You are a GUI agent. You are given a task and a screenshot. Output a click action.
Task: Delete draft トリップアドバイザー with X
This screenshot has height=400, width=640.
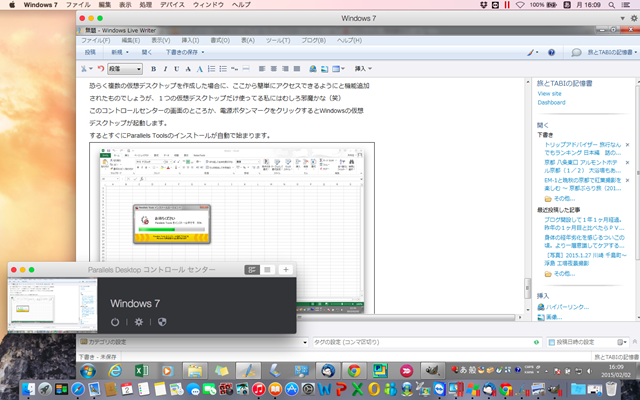(x=627, y=145)
